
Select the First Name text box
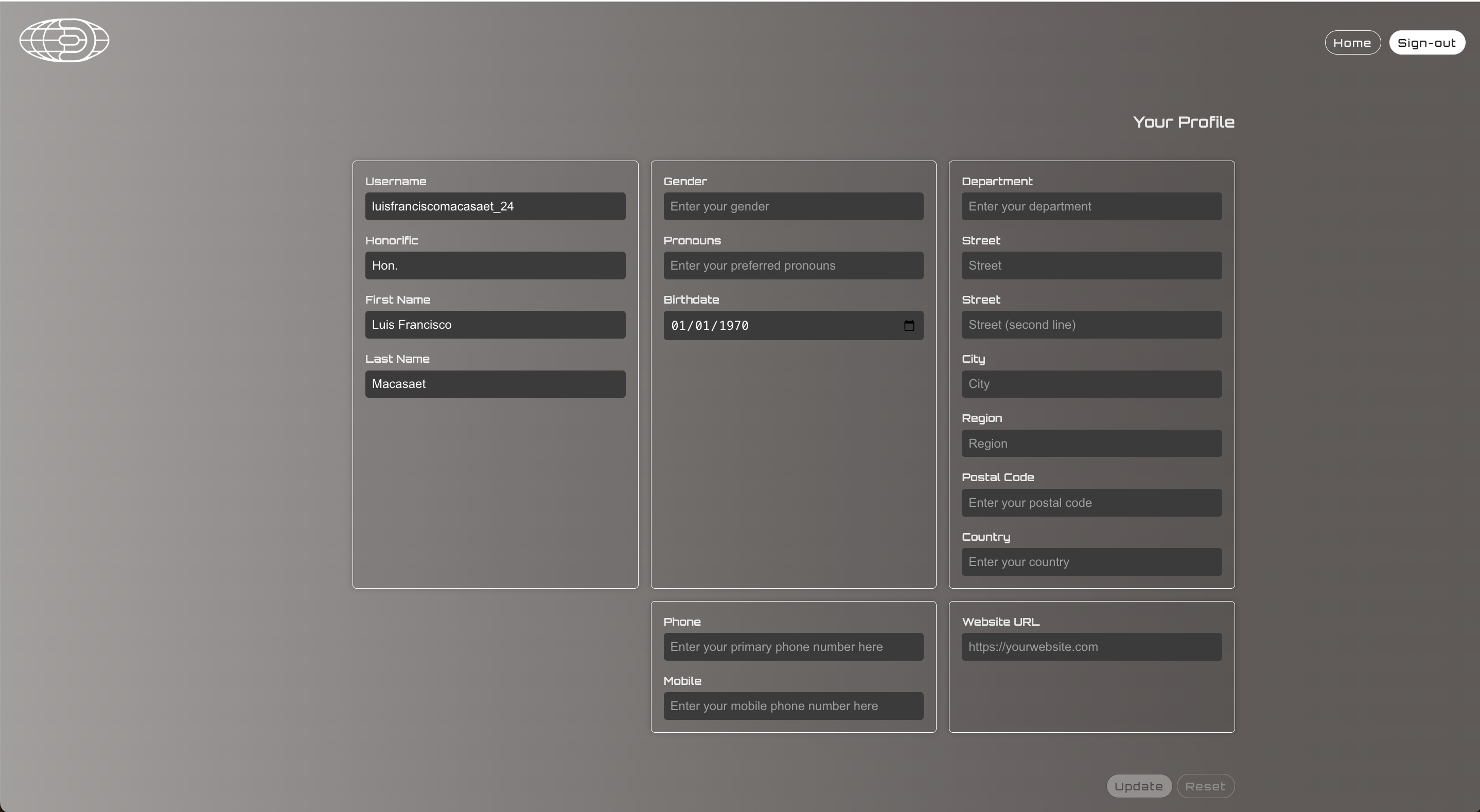click(495, 325)
